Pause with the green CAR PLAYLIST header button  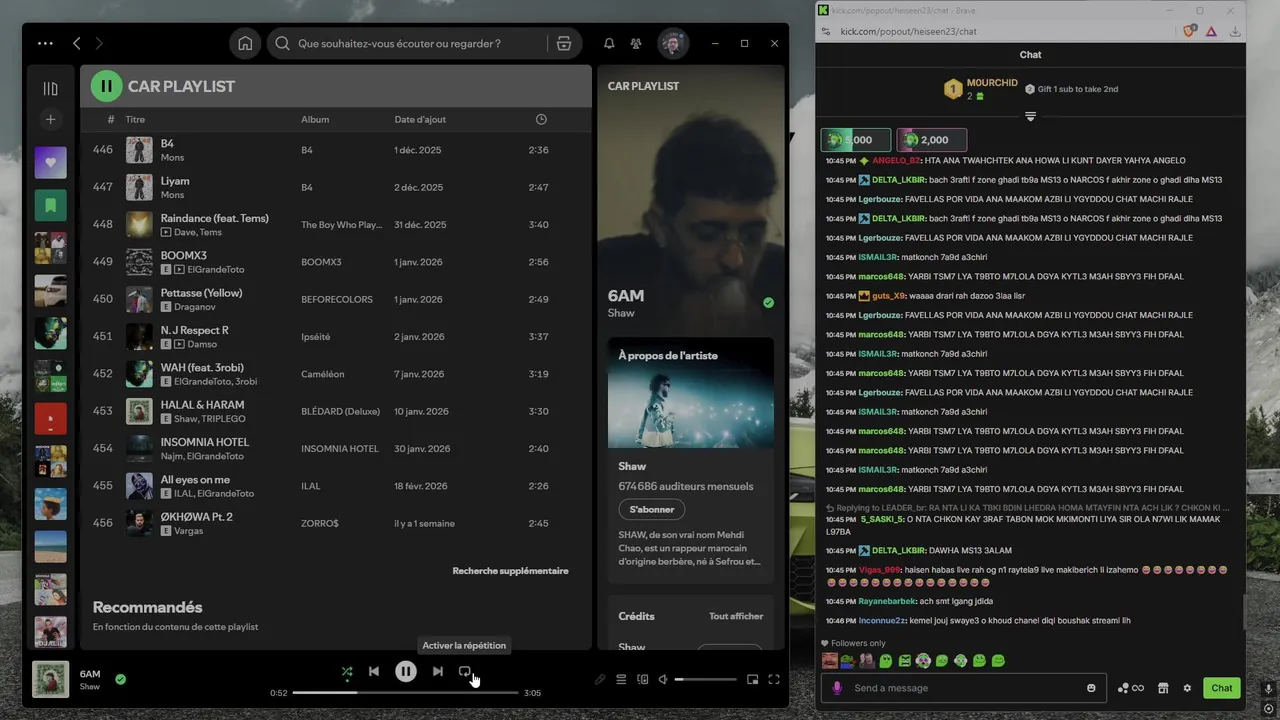click(106, 86)
